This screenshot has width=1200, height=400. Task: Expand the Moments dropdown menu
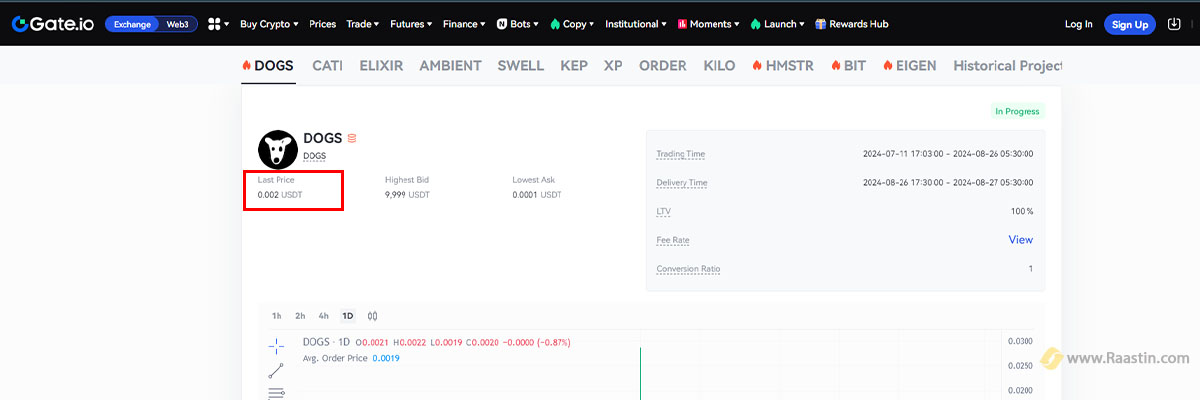709,24
